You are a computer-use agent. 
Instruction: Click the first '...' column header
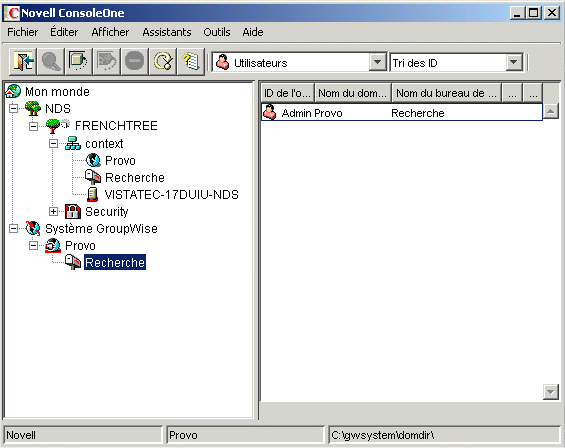pyautogui.click(x=512, y=93)
